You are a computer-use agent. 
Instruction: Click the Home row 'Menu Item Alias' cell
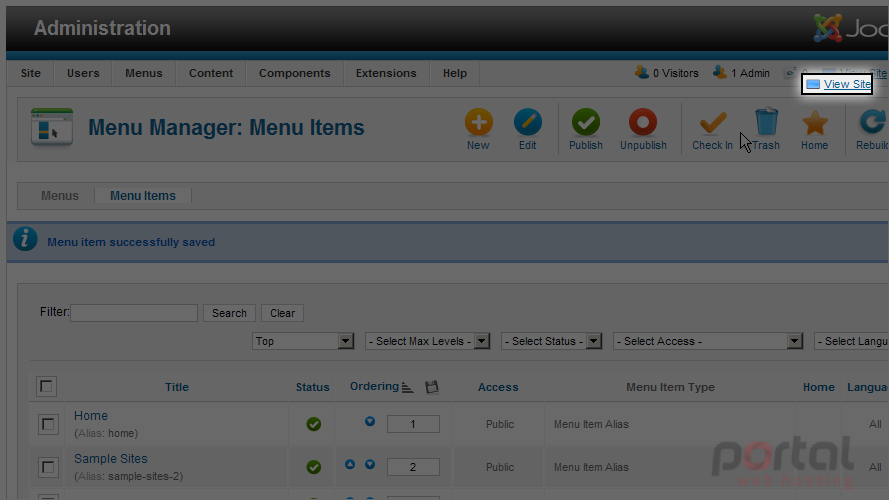pyautogui.click(x=591, y=424)
